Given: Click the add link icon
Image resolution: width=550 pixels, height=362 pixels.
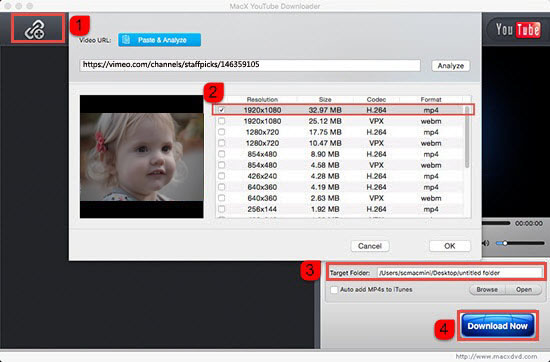Looking at the screenshot, I should 35,29.
